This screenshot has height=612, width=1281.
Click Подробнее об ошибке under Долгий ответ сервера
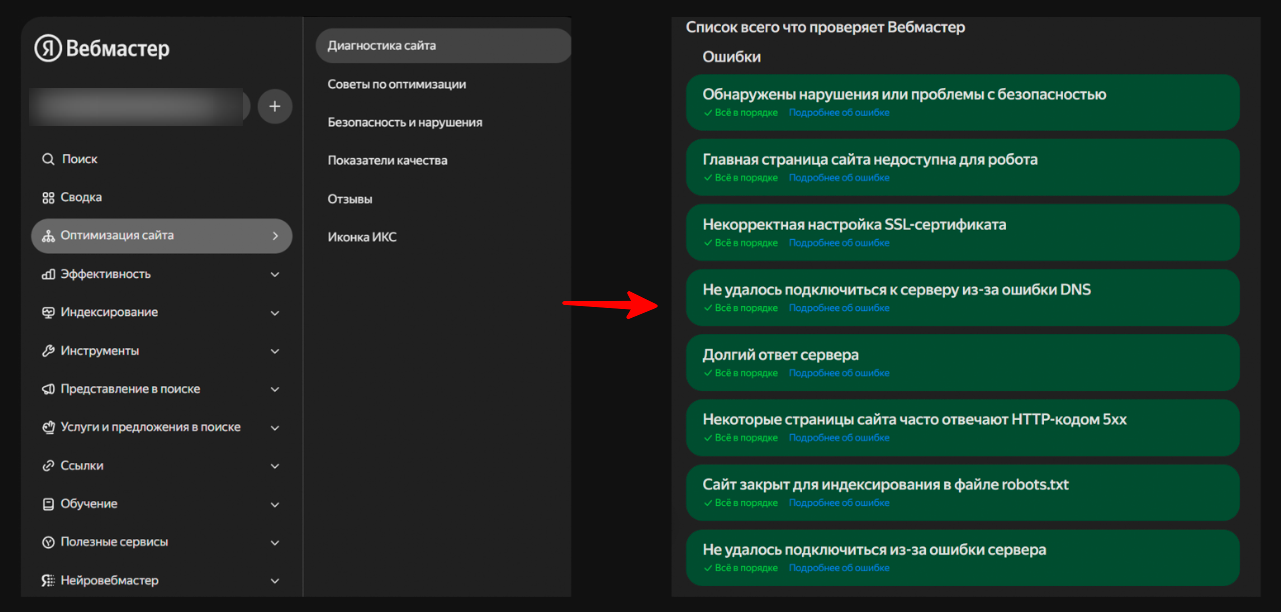[839, 373]
